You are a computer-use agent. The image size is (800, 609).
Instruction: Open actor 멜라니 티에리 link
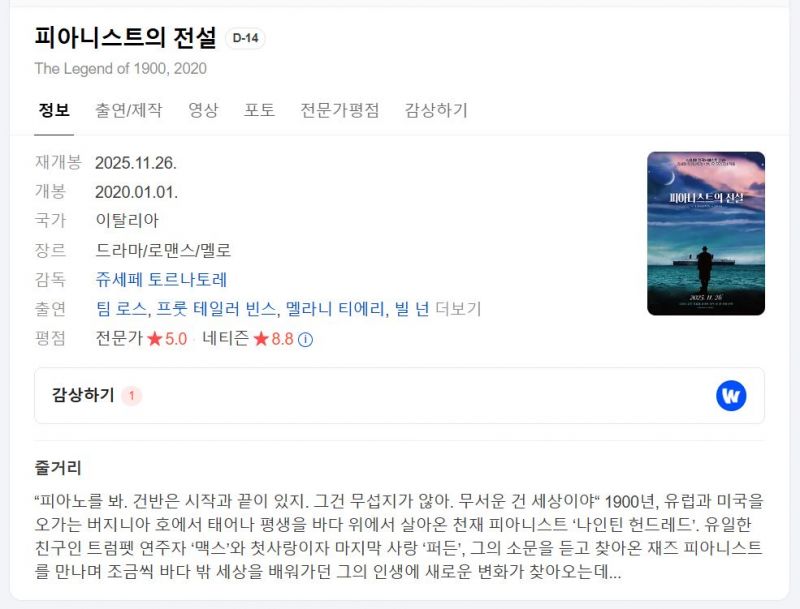tap(335, 309)
